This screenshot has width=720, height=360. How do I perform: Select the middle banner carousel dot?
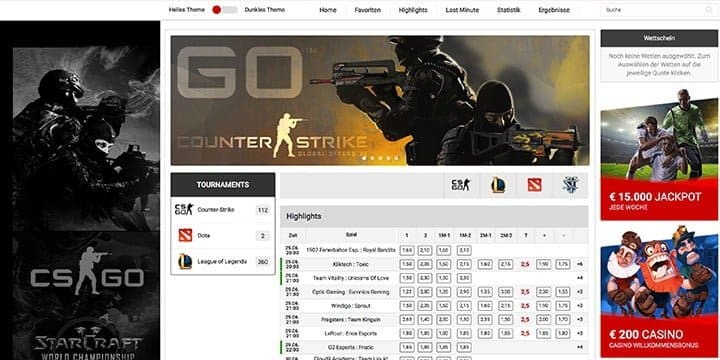pyautogui.click(x=380, y=158)
